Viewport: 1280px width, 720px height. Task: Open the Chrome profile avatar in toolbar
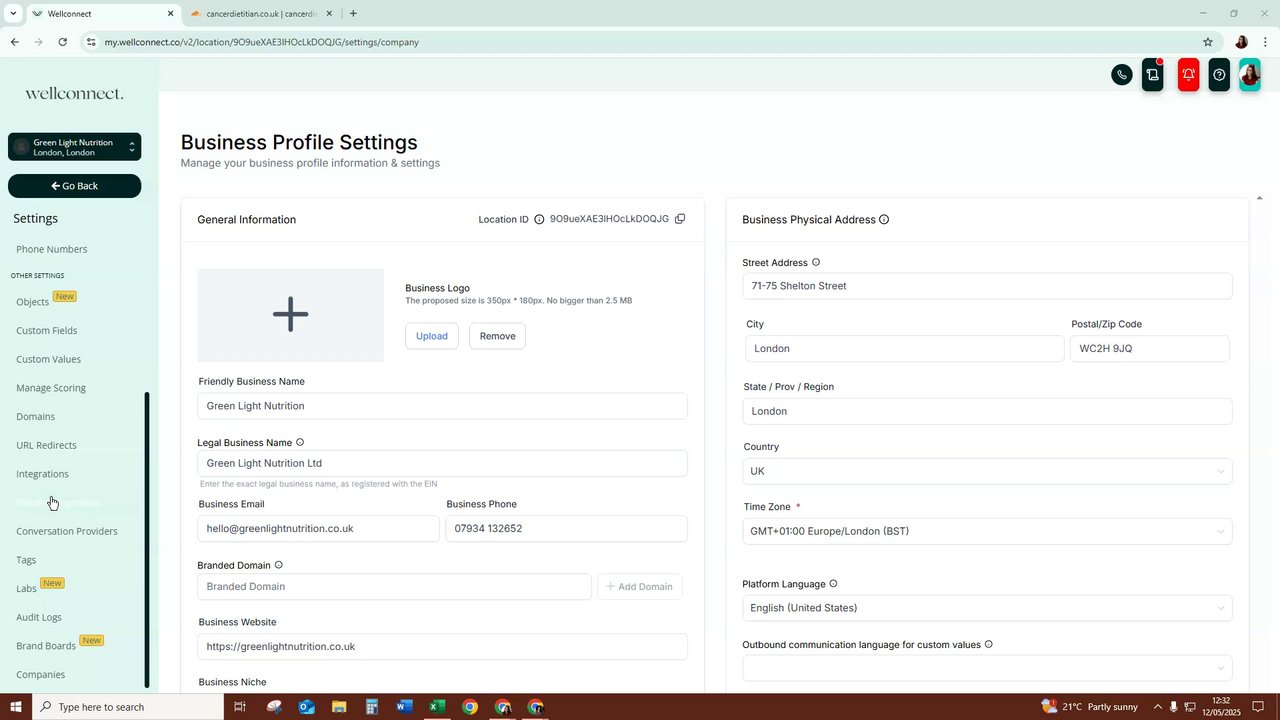pos(1241,42)
